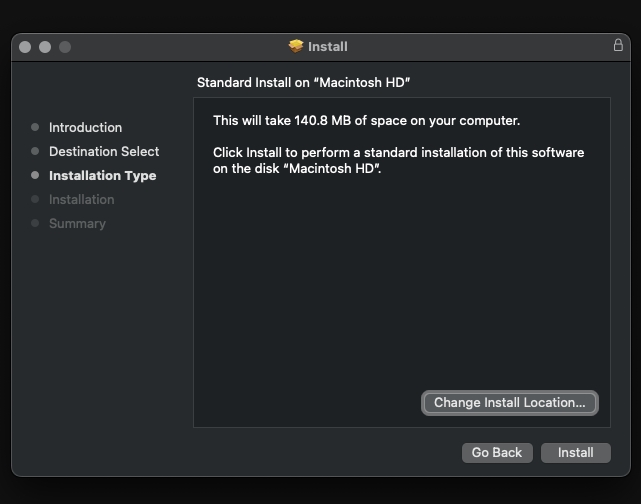The height and width of the screenshot is (504, 641).
Task: Select the Introduction step in the sidebar
Action: (85, 127)
